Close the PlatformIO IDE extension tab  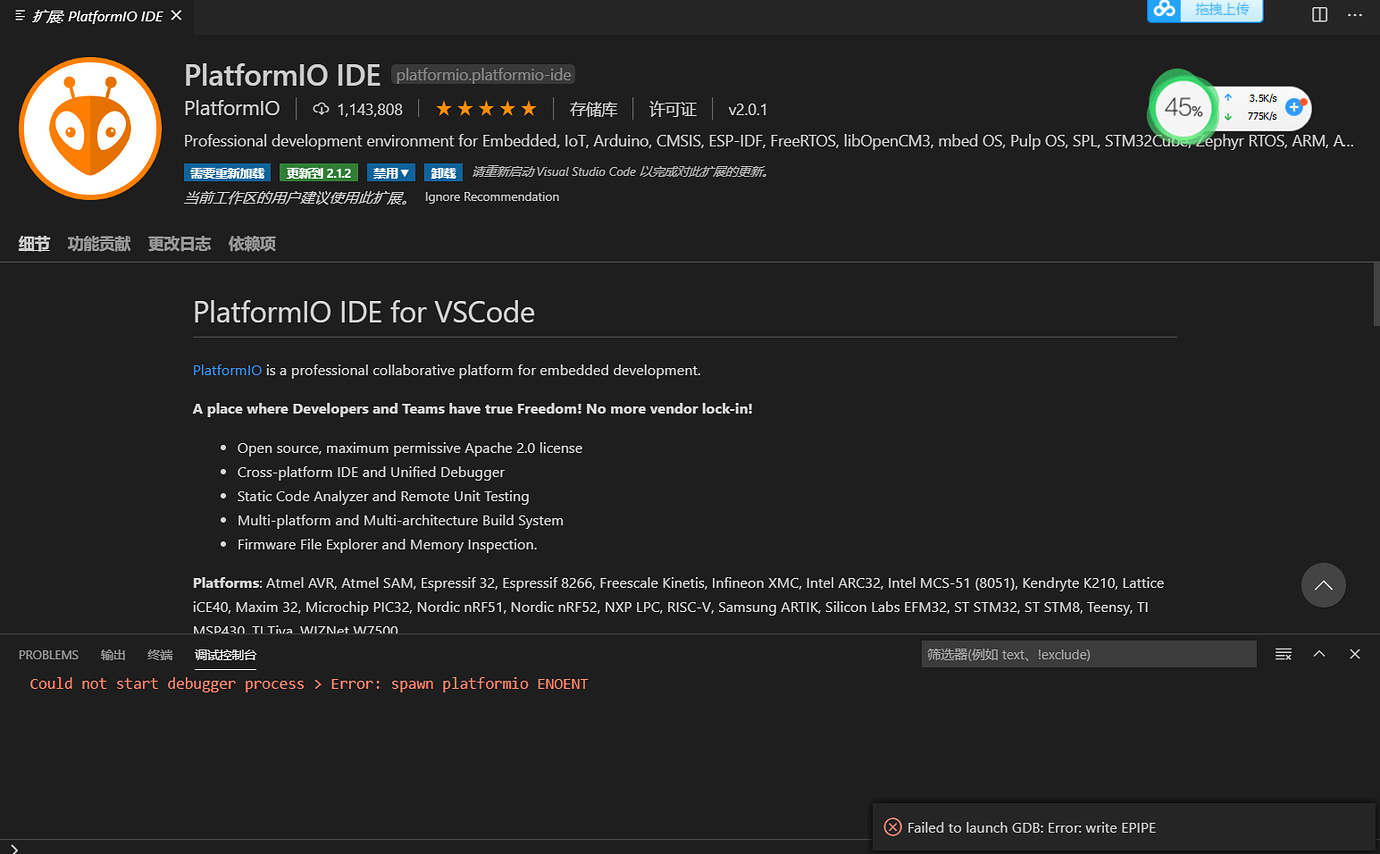point(177,16)
